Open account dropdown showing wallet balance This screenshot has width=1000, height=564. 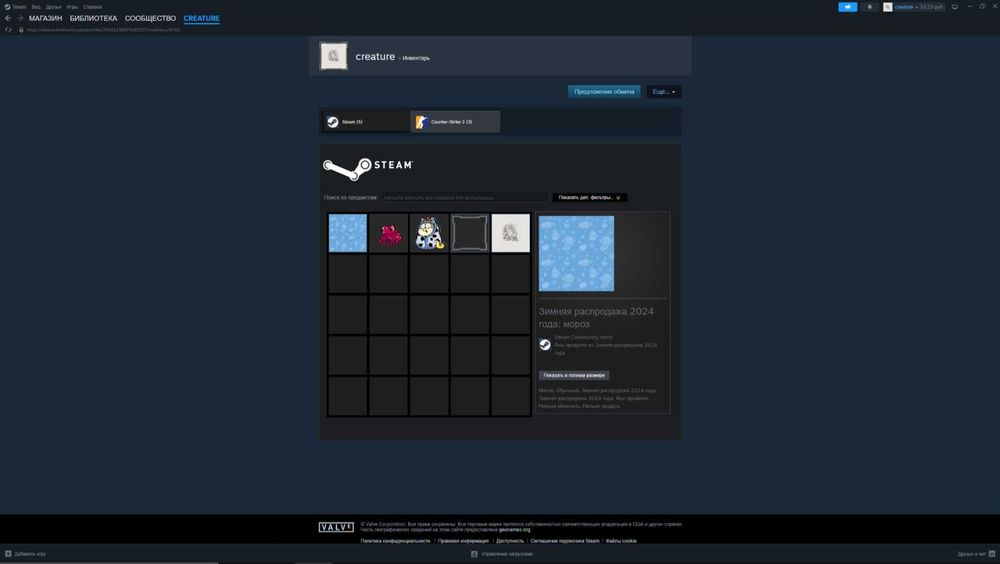(918, 7)
